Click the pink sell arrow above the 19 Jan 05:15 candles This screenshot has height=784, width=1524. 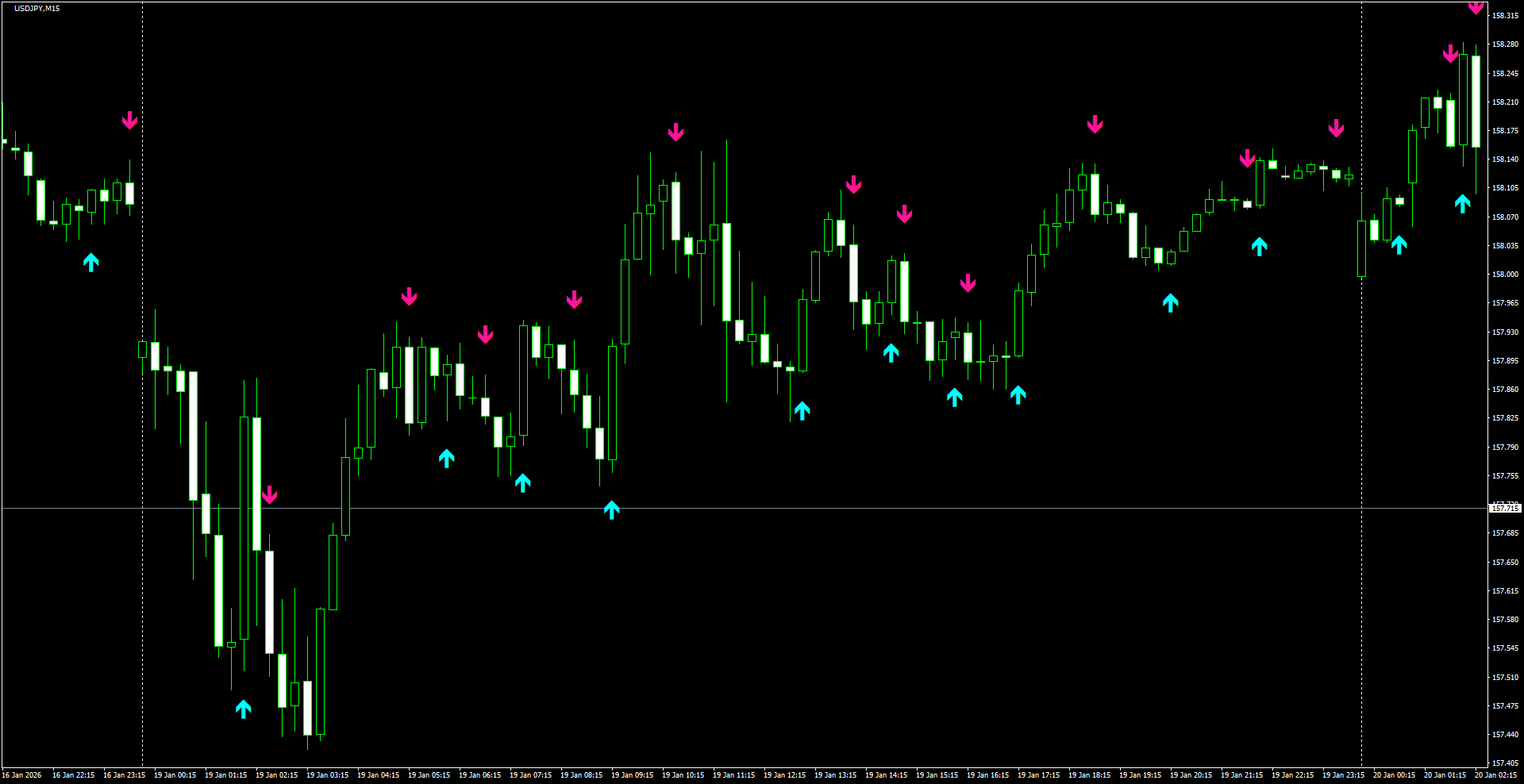click(x=409, y=297)
